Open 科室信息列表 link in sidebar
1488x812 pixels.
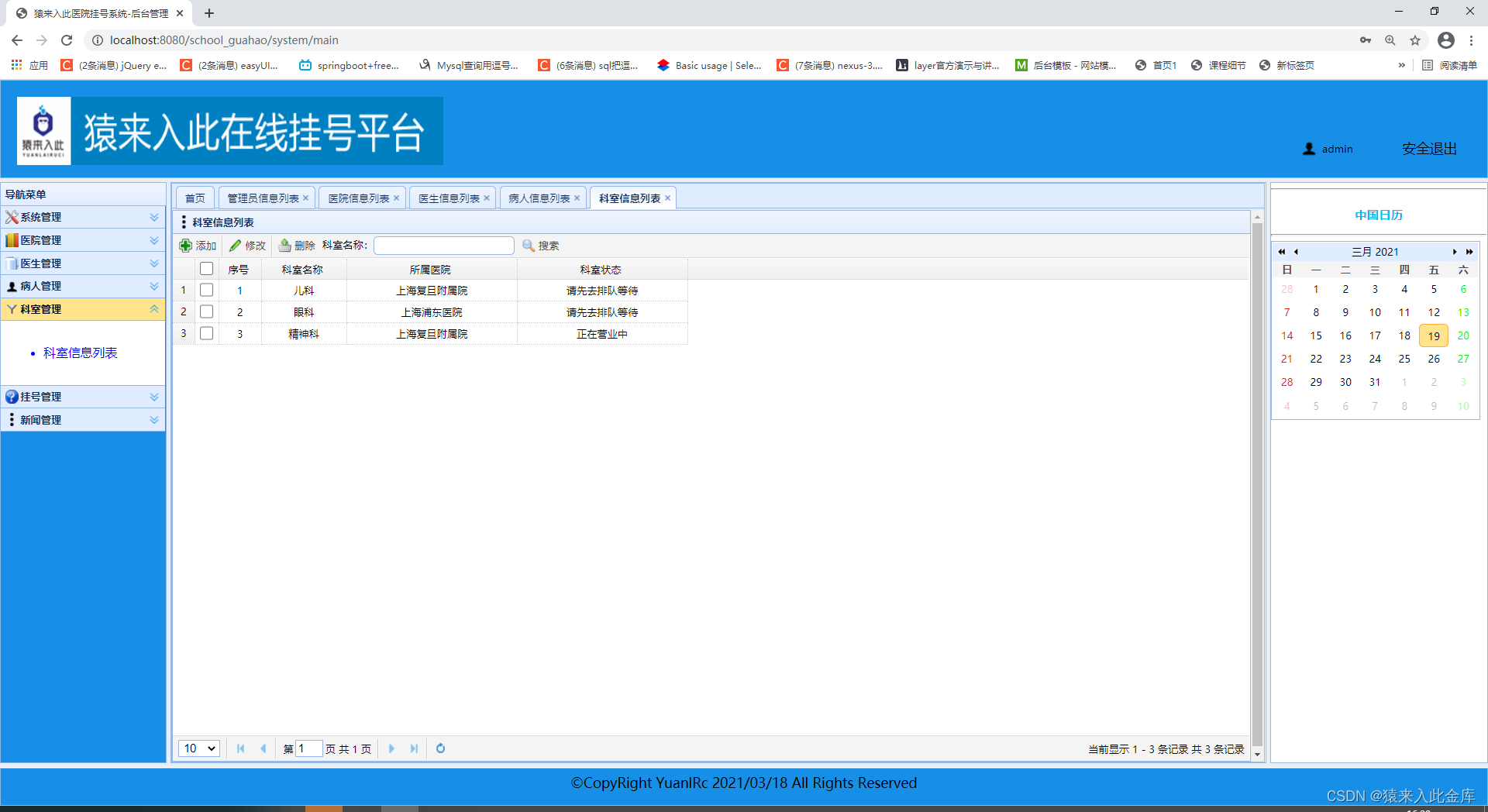coord(81,353)
